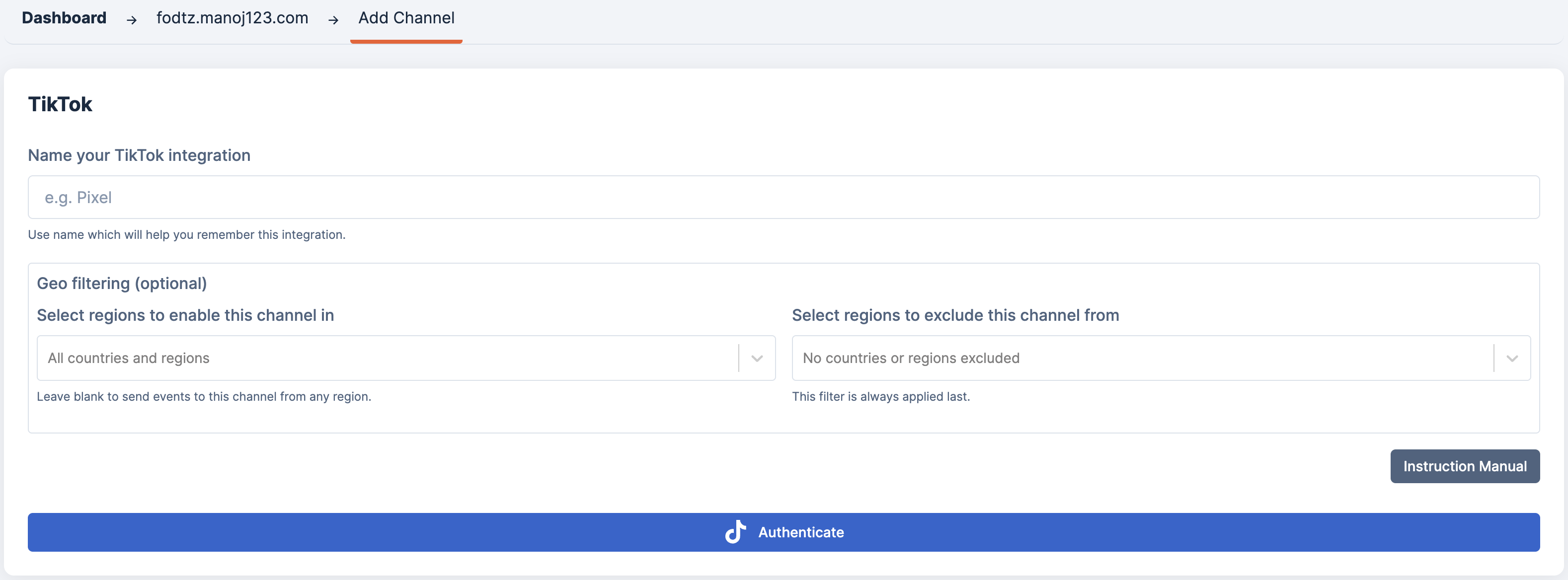Click the arrow icon after Dashboard breadcrumb
The height and width of the screenshot is (580, 1568).
132,20
